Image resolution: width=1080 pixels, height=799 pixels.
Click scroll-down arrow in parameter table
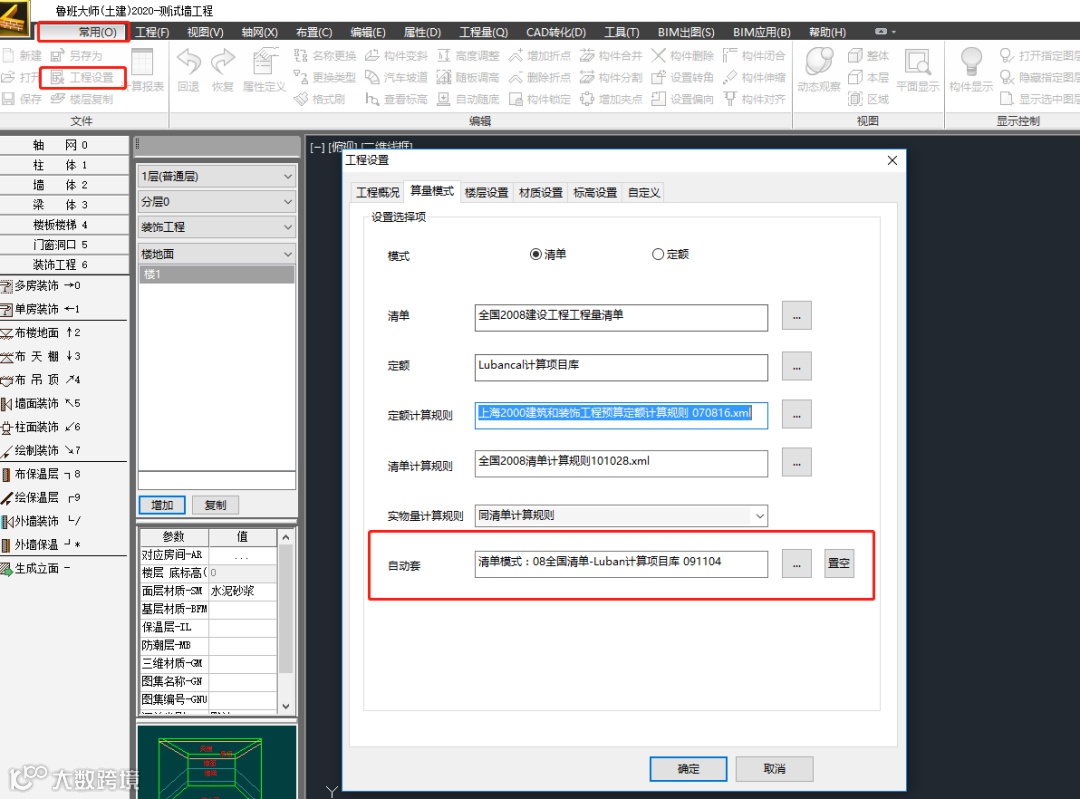click(286, 706)
